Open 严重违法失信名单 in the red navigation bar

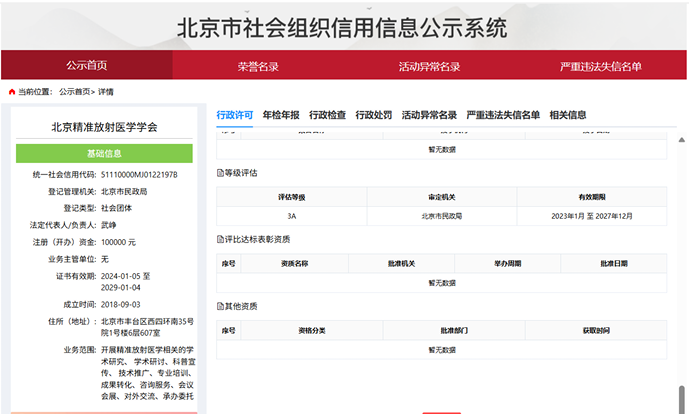[x=601, y=66]
